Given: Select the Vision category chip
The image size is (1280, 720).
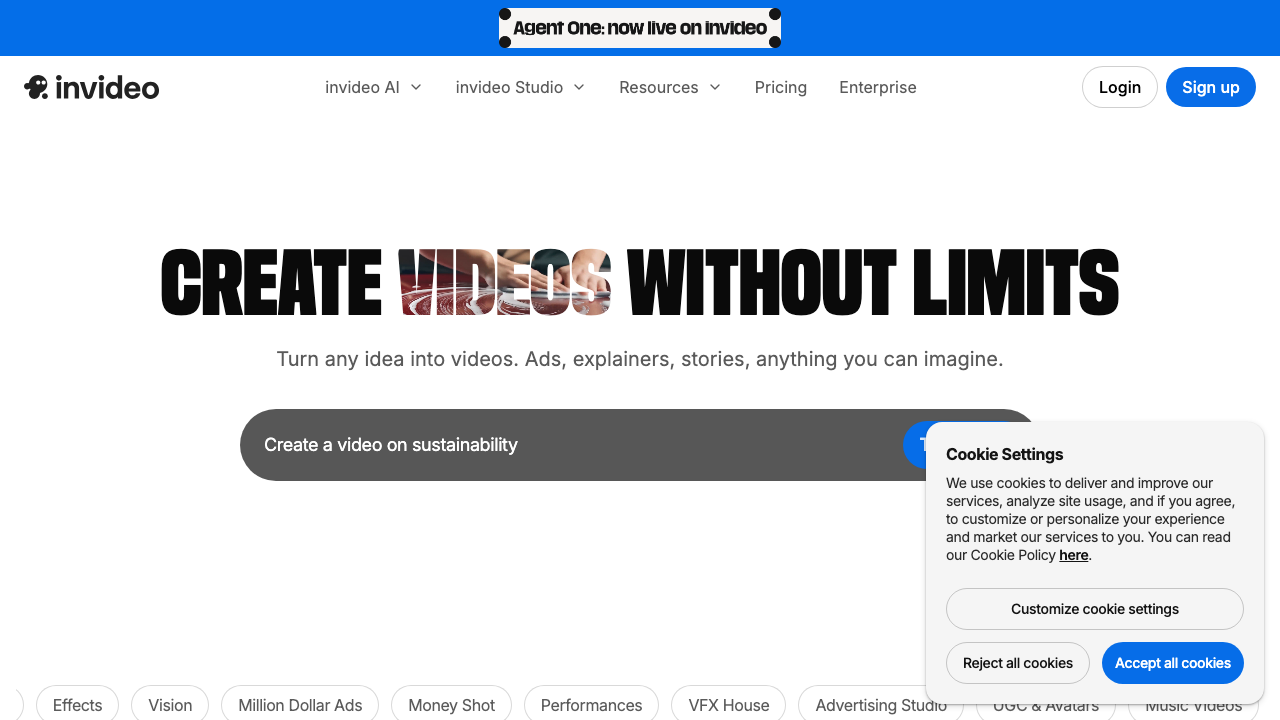Looking at the screenshot, I should (170, 704).
